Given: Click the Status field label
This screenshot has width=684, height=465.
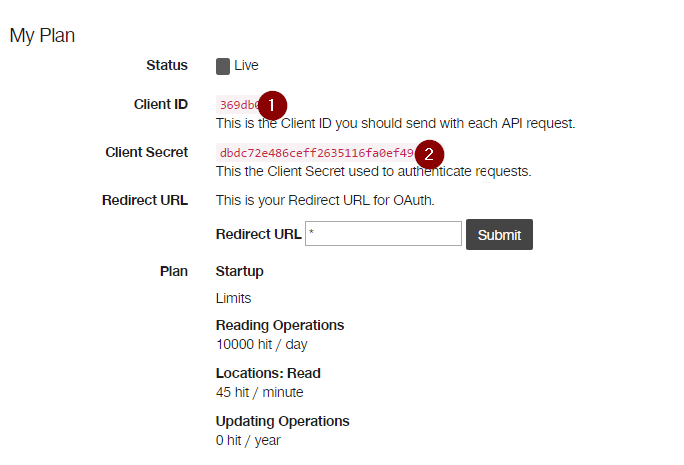Looking at the screenshot, I should click(x=166, y=65).
